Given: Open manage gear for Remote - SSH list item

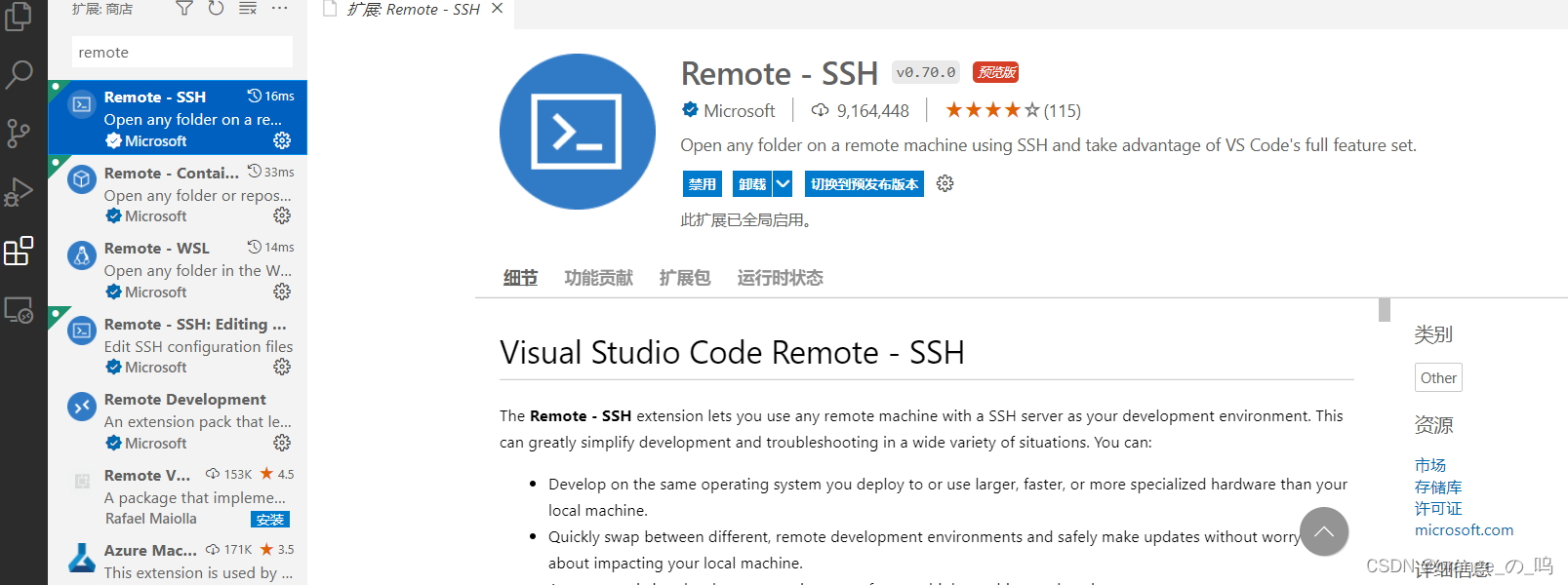Looking at the screenshot, I should click(x=282, y=140).
